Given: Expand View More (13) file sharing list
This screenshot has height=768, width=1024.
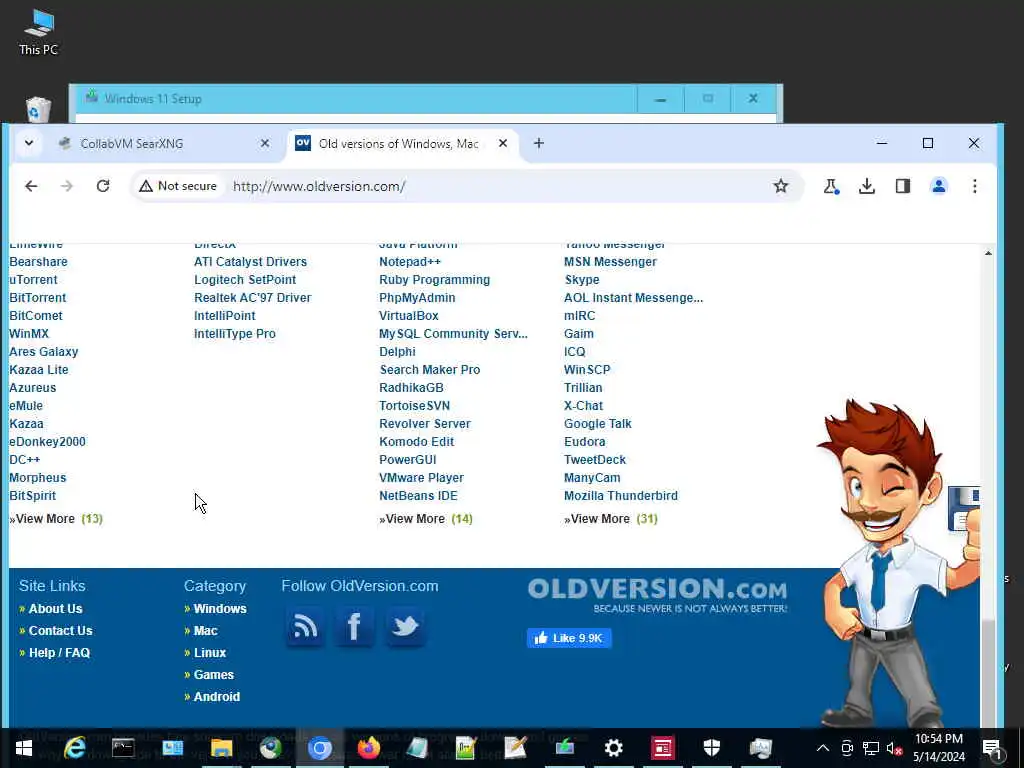Looking at the screenshot, I should (x=56, y=519).
